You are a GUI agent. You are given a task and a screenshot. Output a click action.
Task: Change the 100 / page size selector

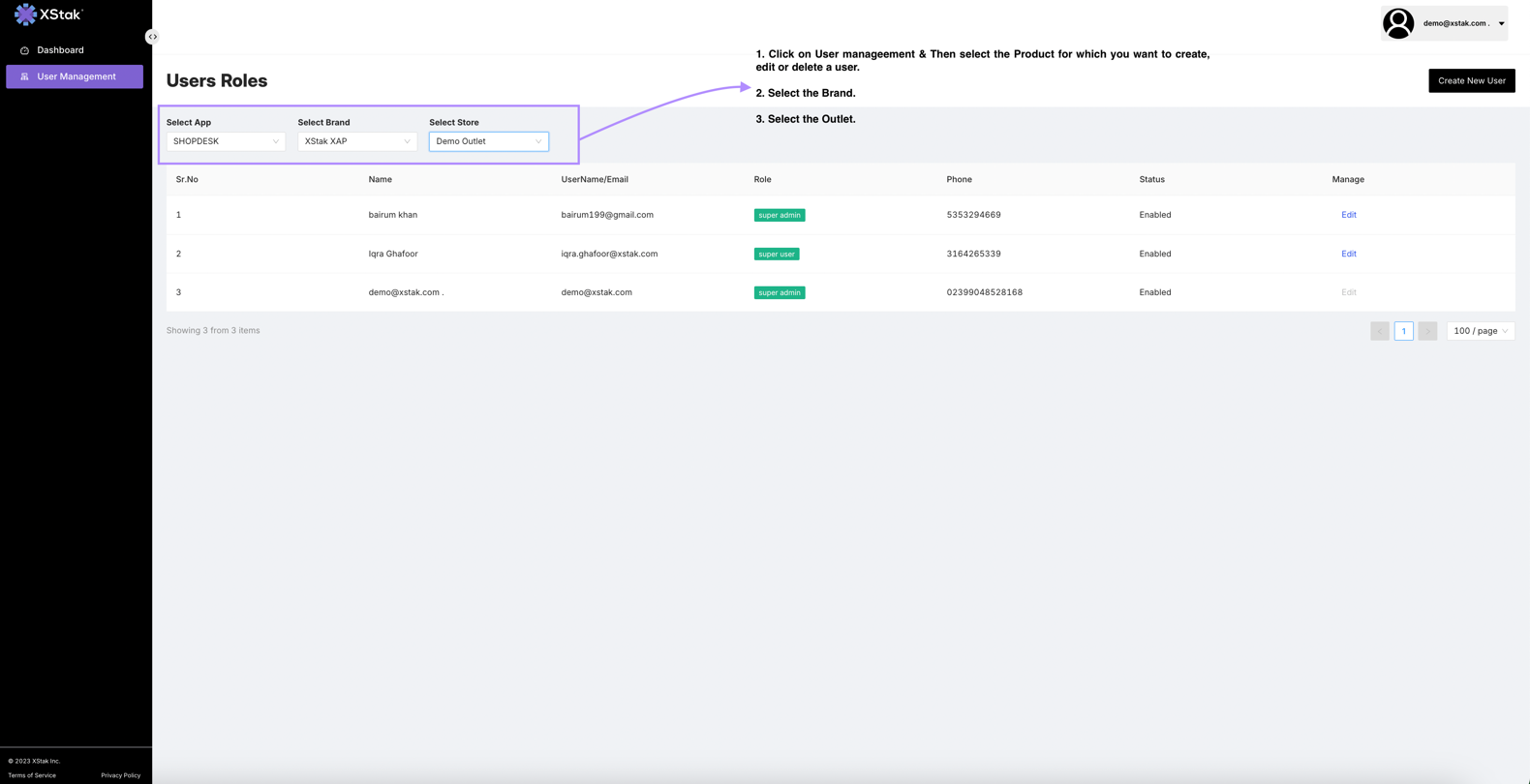click(x=1480, y=331)
